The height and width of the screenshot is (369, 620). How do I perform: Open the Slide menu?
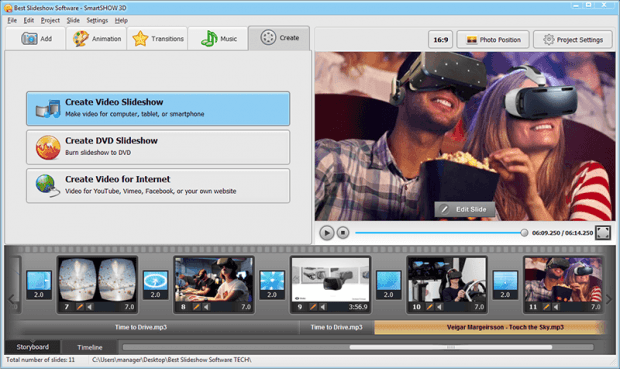(x=73, y=20)
